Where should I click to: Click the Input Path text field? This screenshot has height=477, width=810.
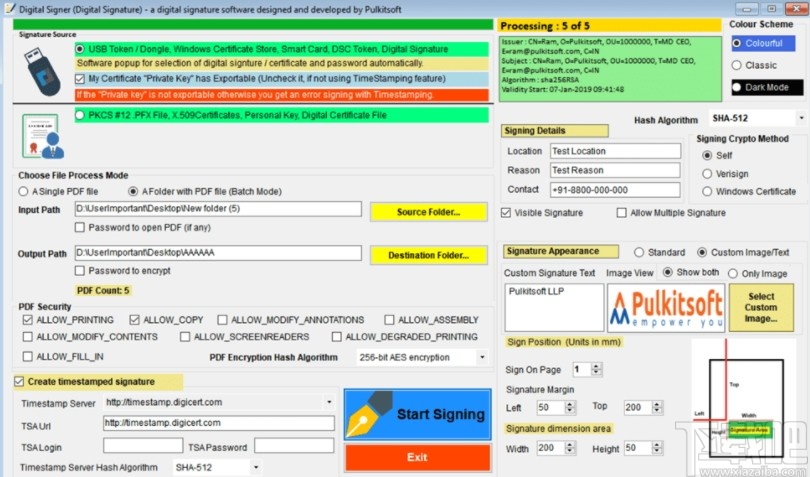pyautogui.click(x=218, y=209)
